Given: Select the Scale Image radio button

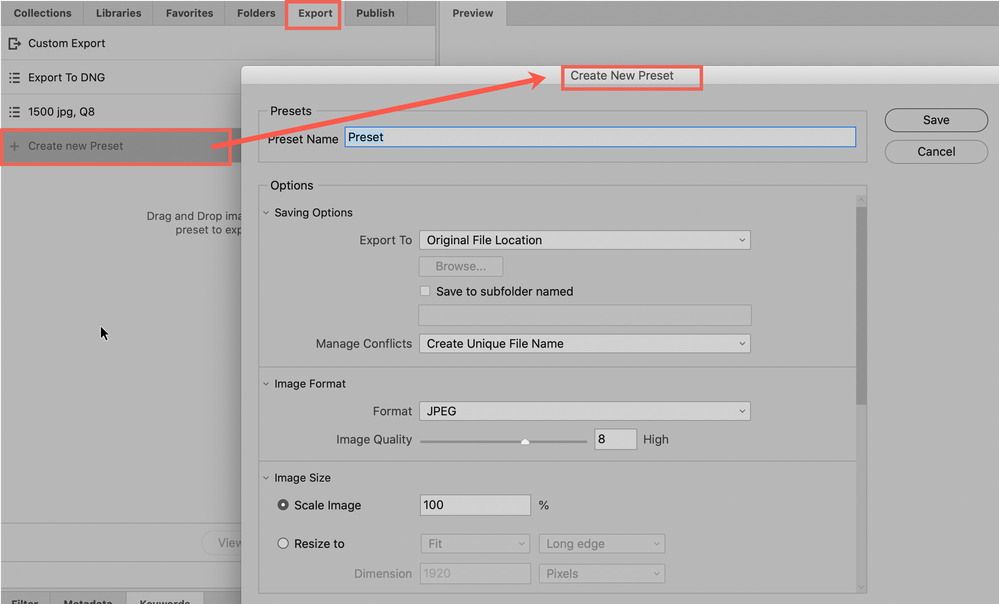Looking at the screenshot, I should click(x=283, y=505).
